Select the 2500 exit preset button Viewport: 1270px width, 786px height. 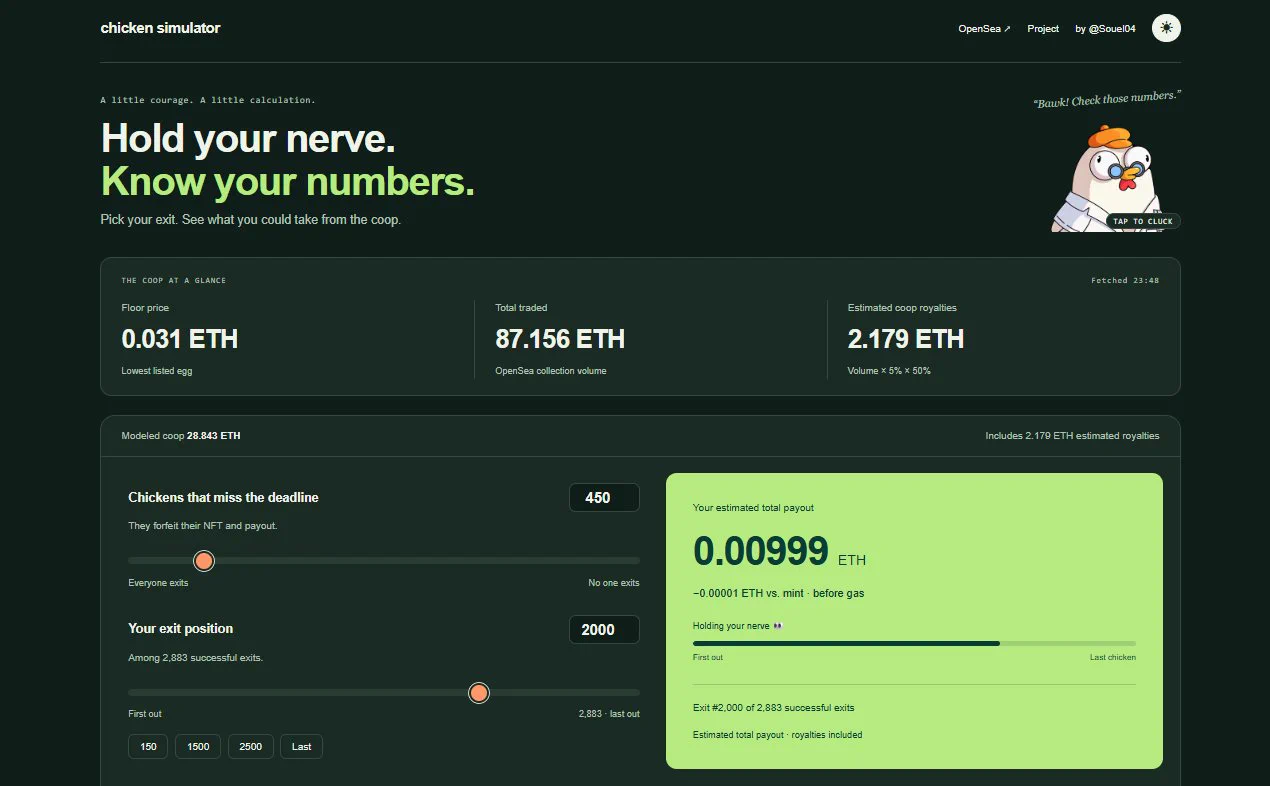pyautogui.click(x=251, y=747)
